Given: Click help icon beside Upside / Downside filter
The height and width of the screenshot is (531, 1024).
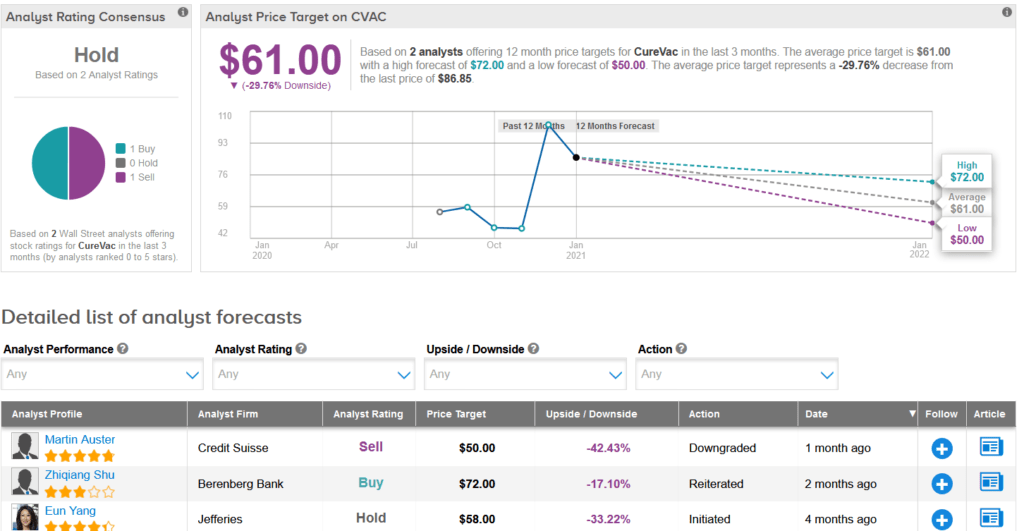Looking at the screenshot, I should coord(534,349).
